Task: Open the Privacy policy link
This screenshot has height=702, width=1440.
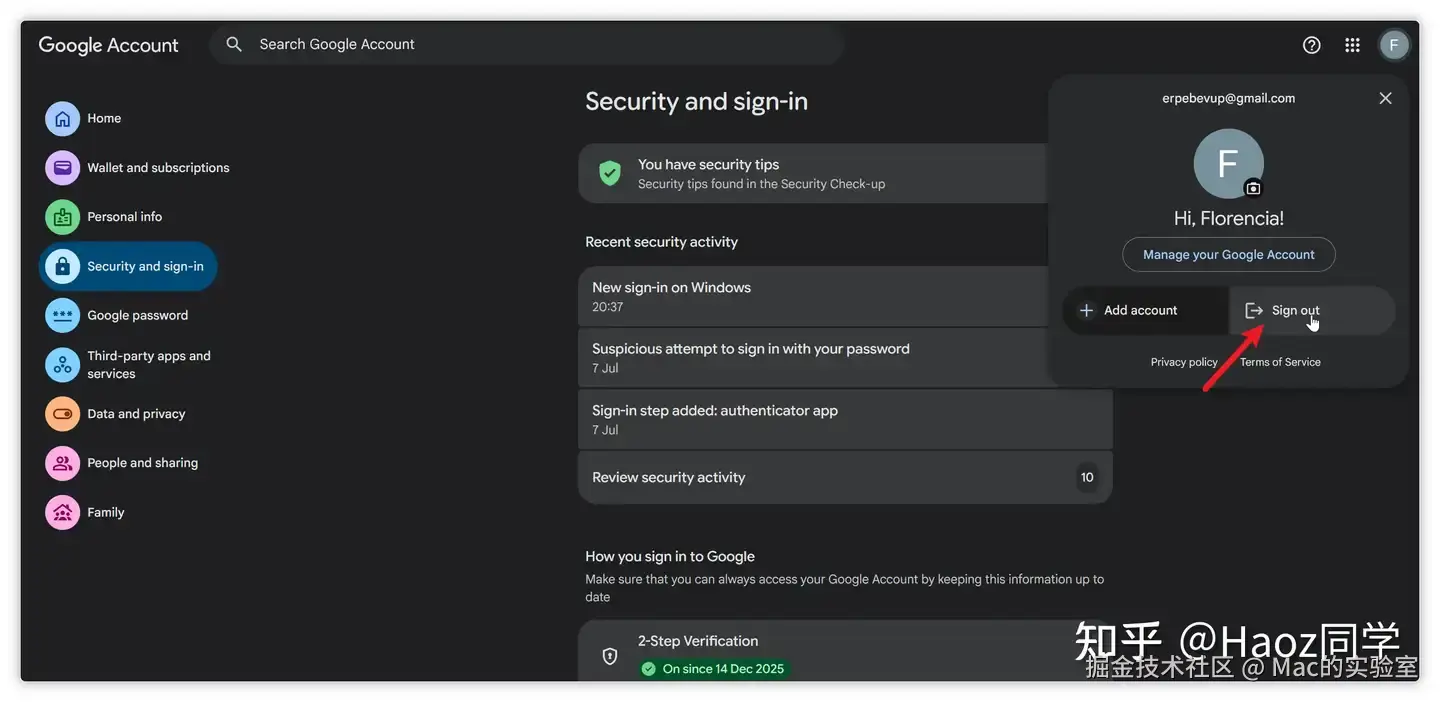Action: coord(1184,362)
